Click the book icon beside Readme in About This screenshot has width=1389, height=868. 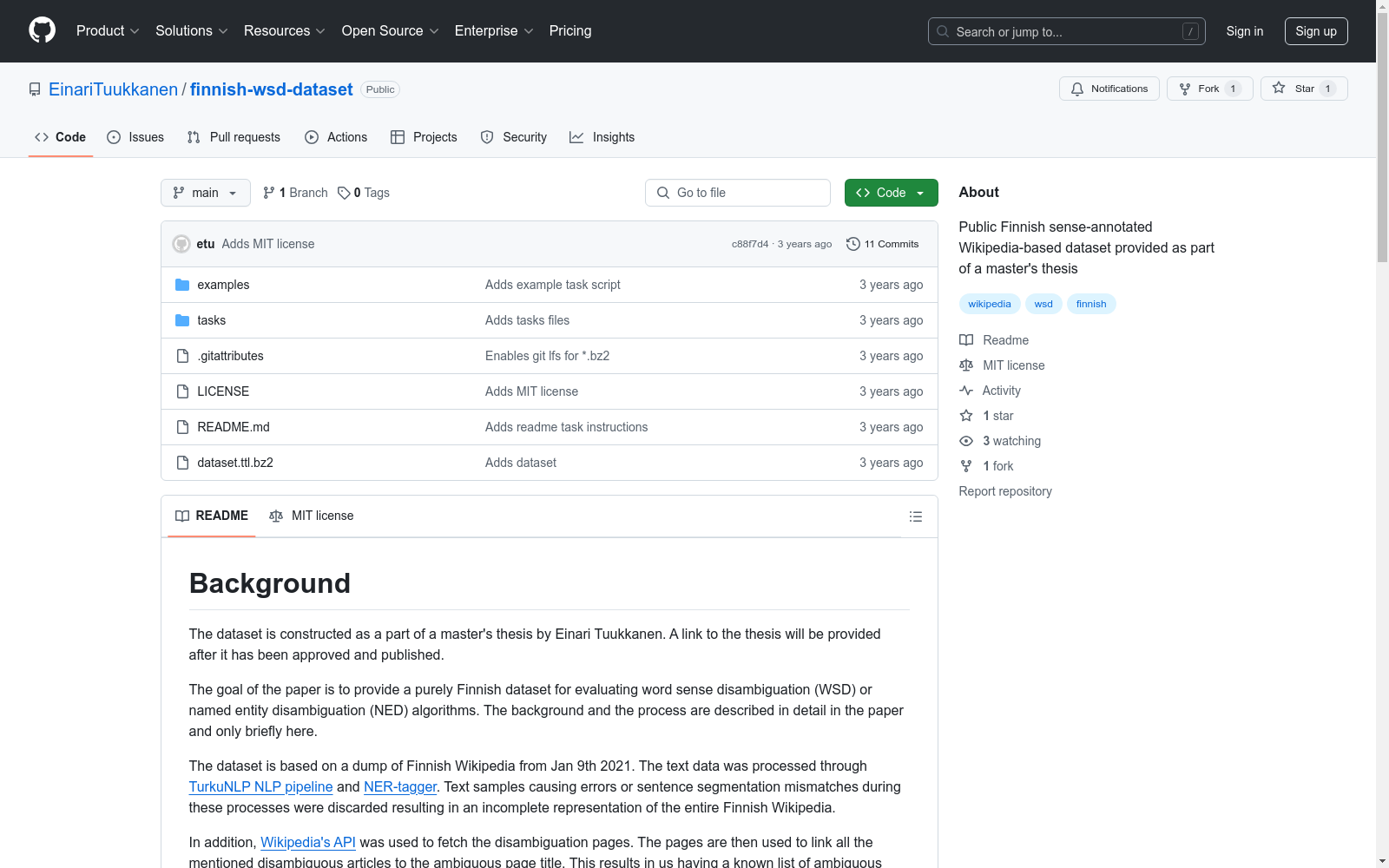point(966,340)
